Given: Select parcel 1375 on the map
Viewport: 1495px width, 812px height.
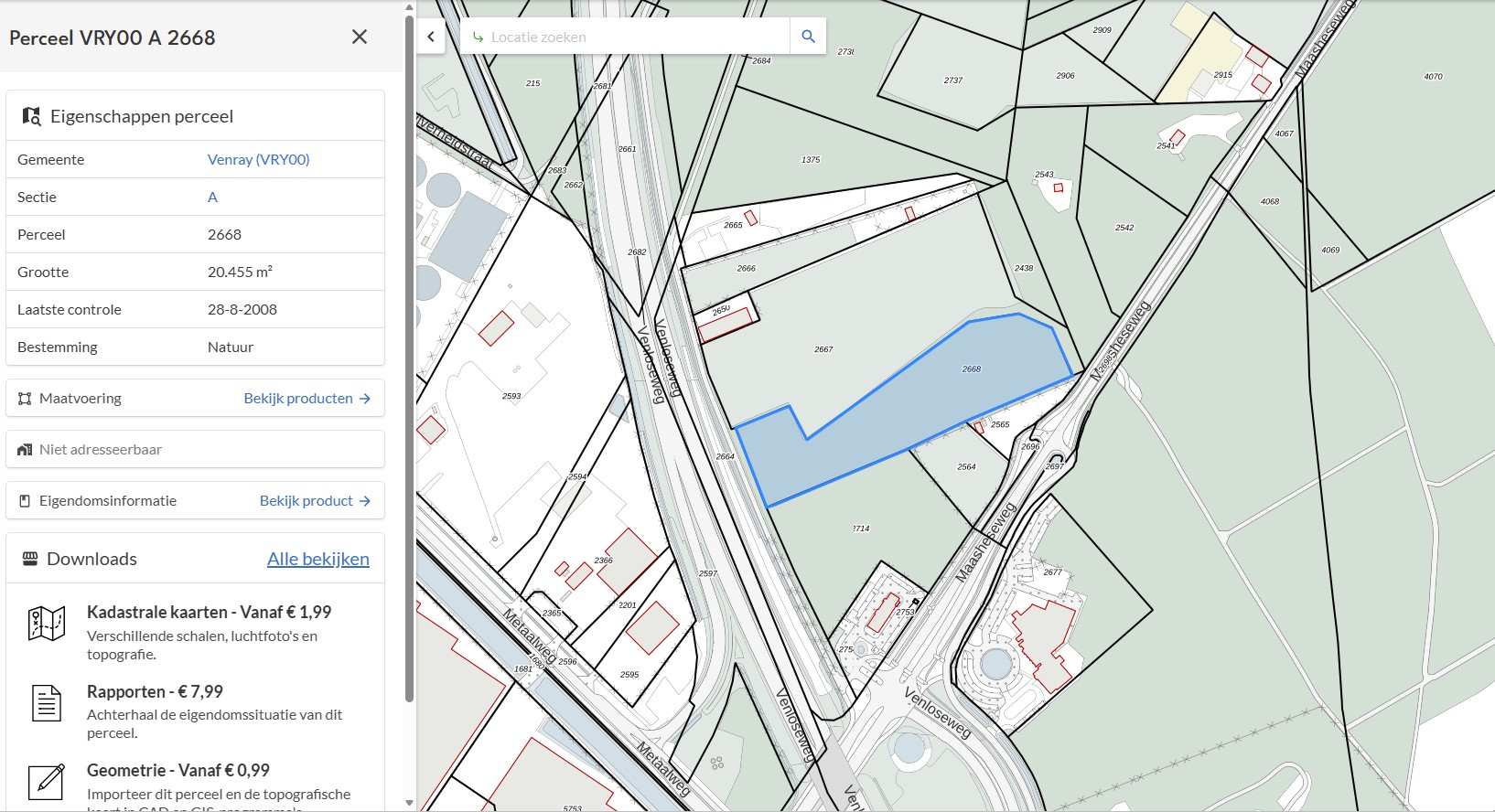Looking at the screenshot, I should click(x=811, y=159).
